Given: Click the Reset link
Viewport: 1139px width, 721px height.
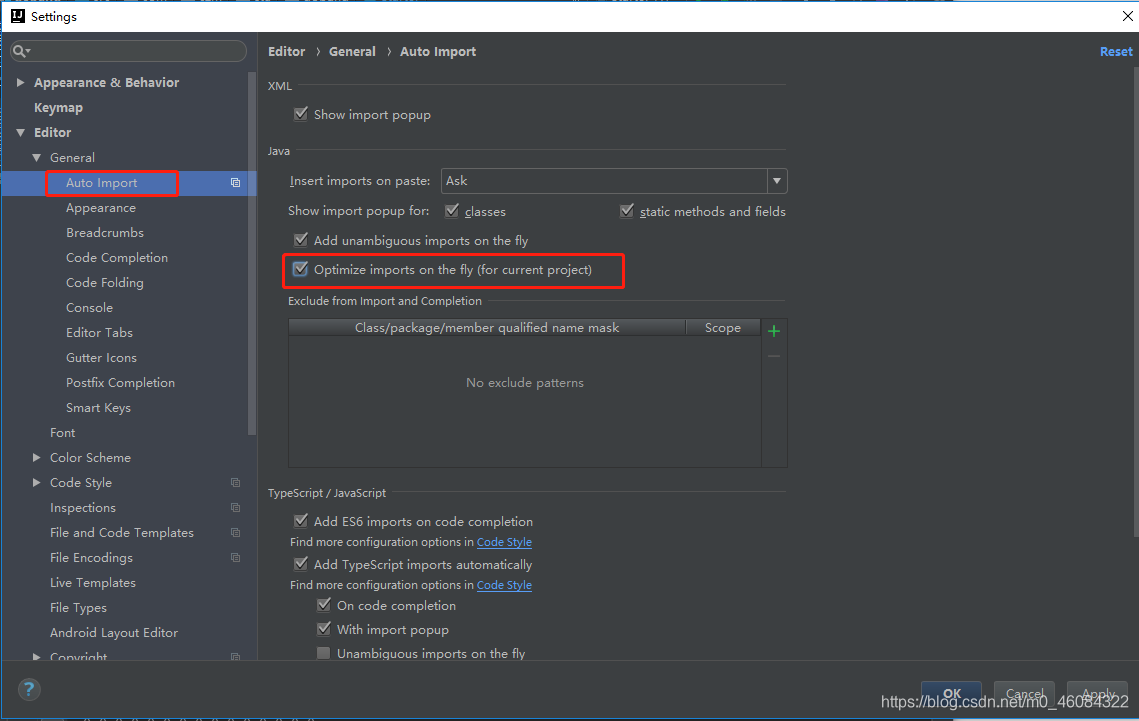Looking at the screenshot, I should [x=1116, y=52].
